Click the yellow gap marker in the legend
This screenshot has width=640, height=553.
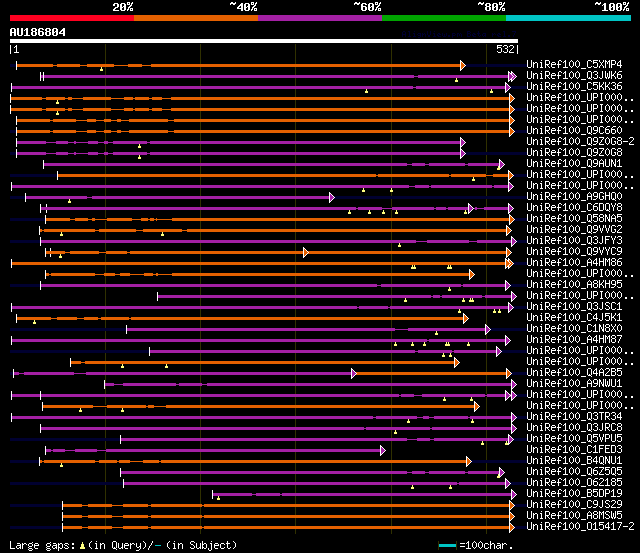point(82,546)
